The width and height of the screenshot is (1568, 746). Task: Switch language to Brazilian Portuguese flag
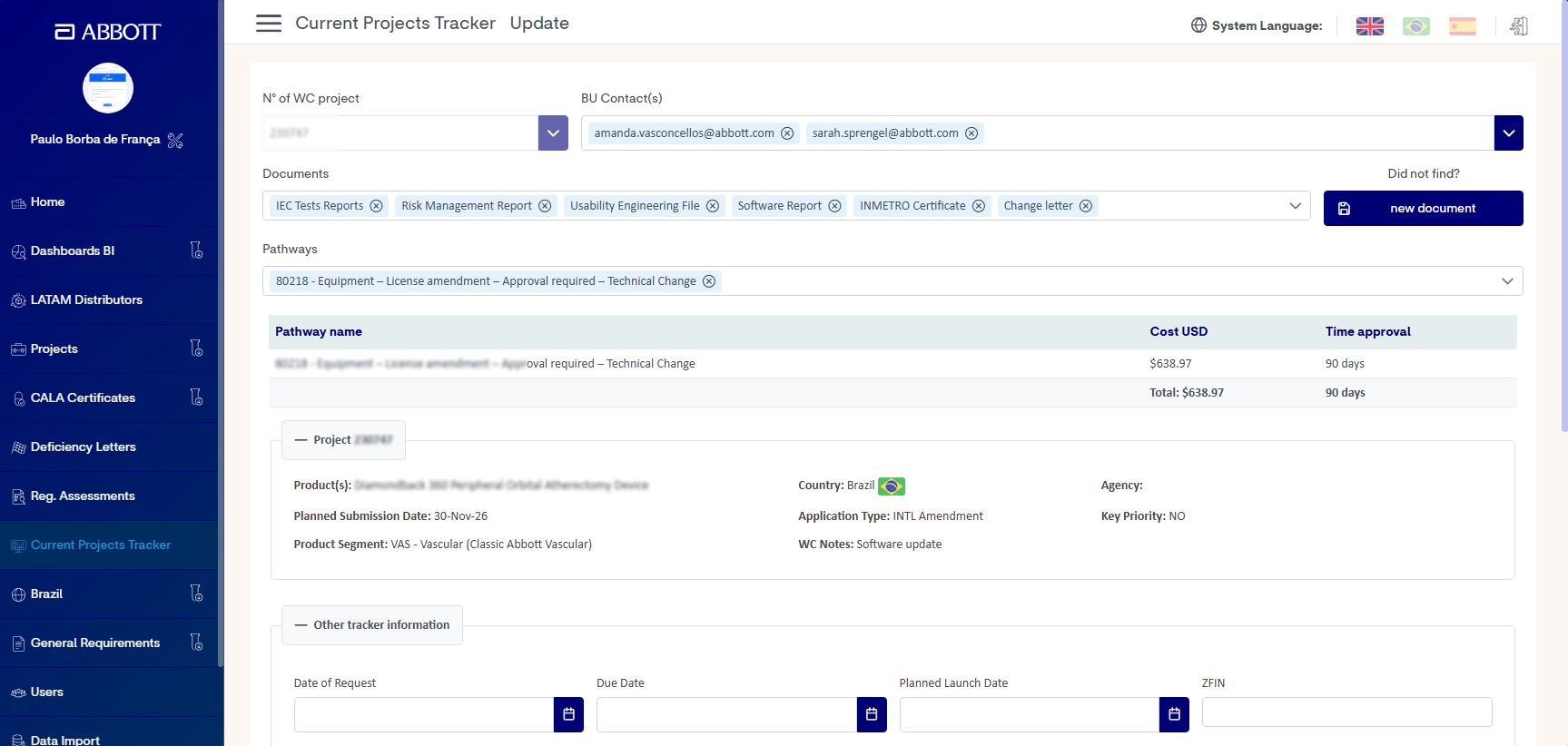pyautogui.click(x=1415, y=26)
